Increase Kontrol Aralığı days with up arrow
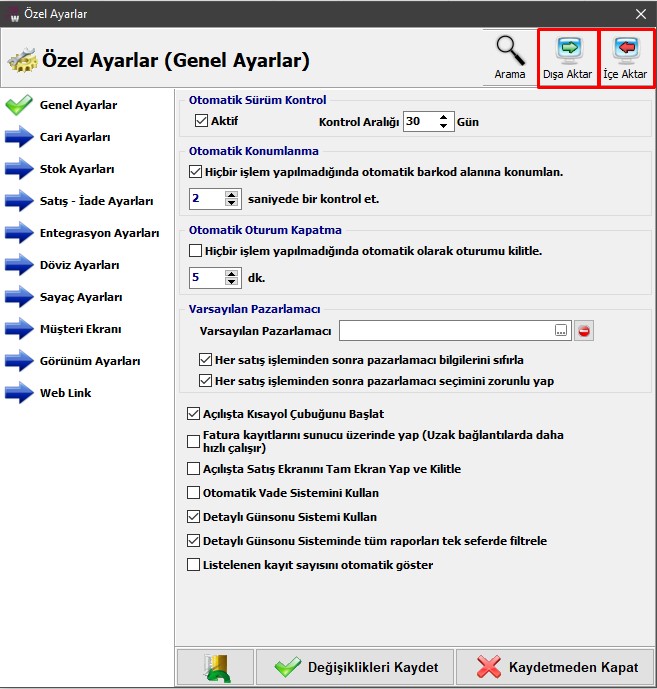The image size is (657, 689). tap(443, 117)
